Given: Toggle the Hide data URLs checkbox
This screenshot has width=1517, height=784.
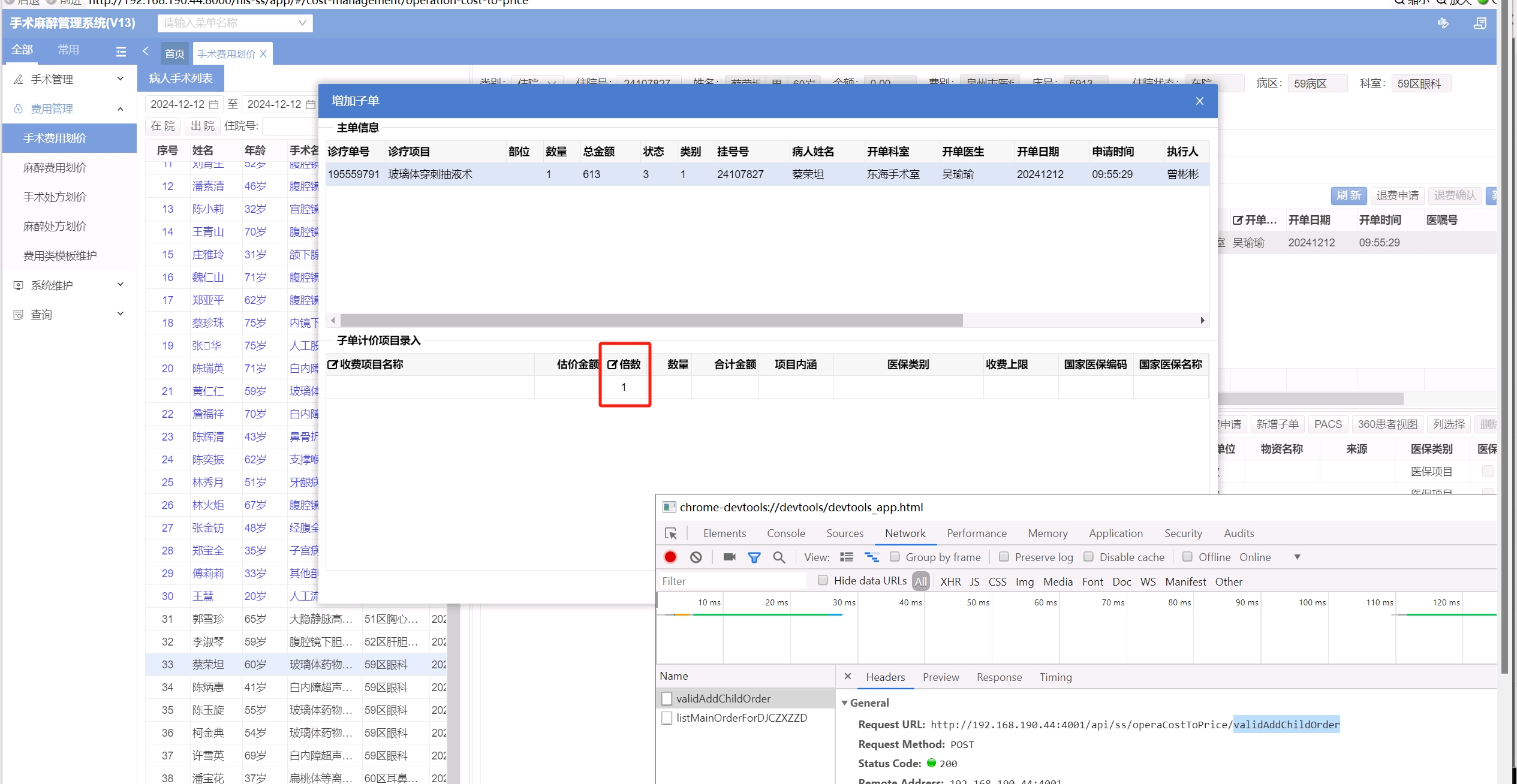Looking at the screenshot, I should (x=823, y=580).
